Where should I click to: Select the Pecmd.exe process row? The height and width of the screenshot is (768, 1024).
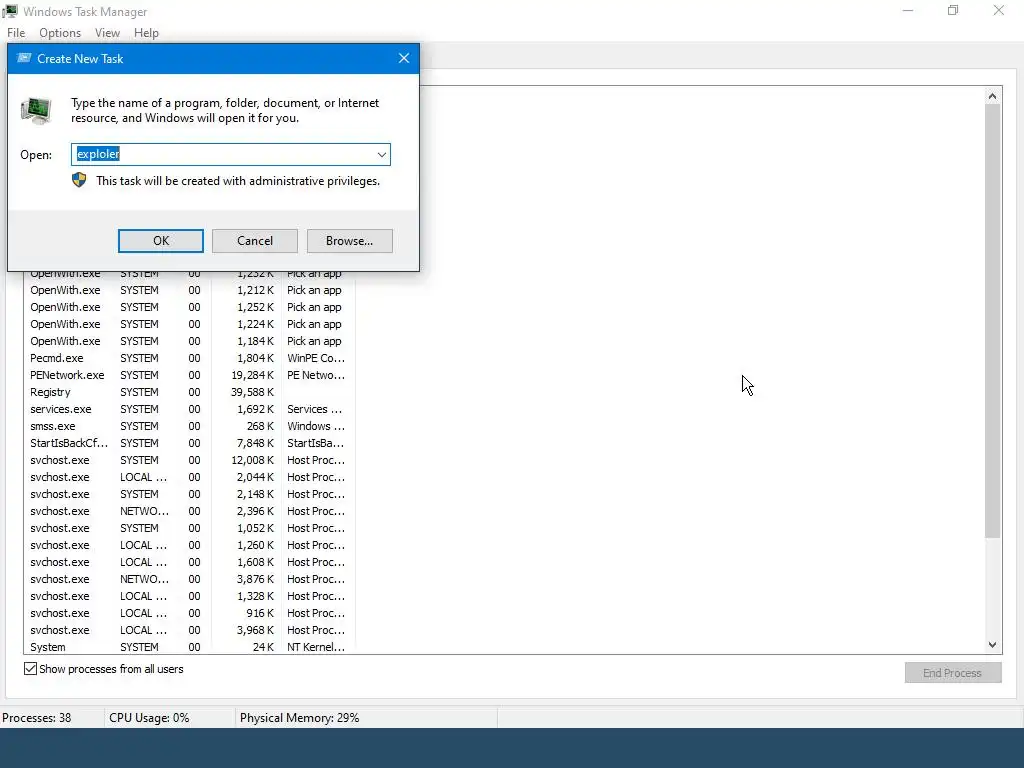[189, 358]
